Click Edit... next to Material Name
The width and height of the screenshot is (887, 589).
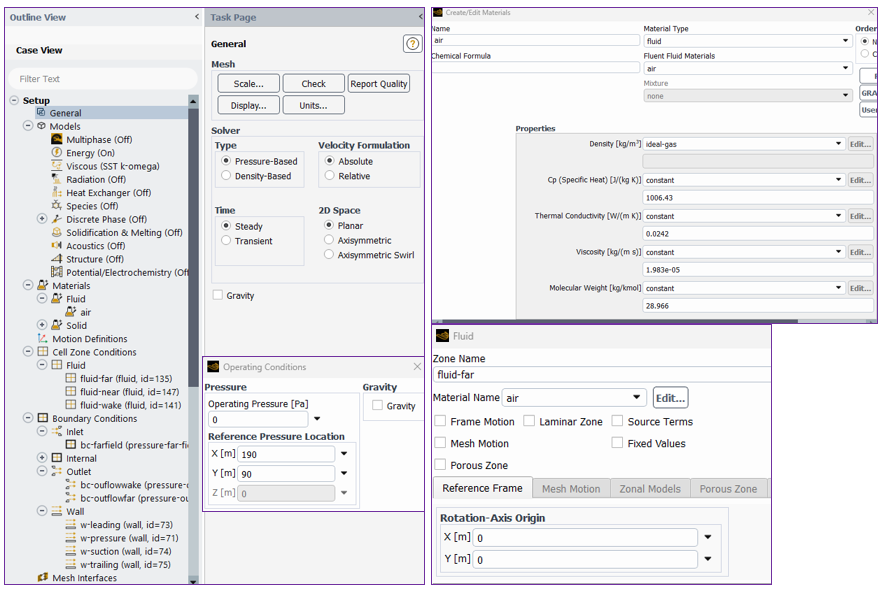coord(670,397)
